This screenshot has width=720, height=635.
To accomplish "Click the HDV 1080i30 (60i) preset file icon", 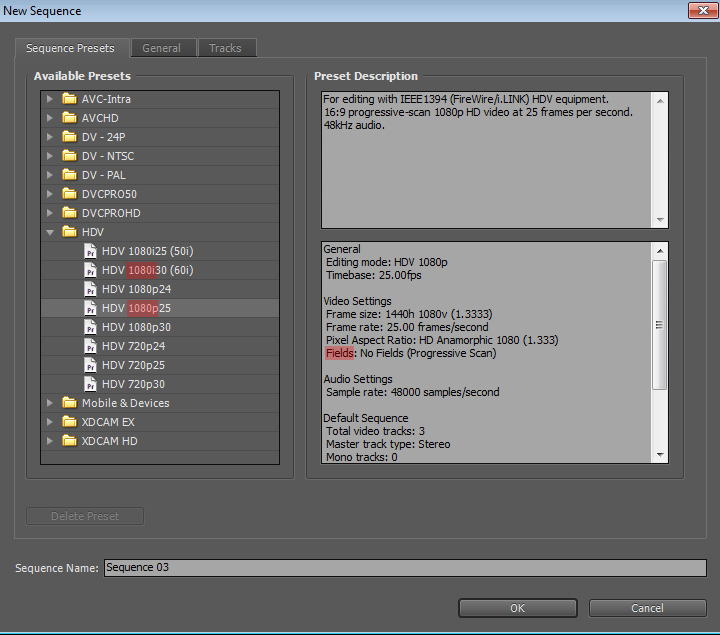I will [90, 270].
